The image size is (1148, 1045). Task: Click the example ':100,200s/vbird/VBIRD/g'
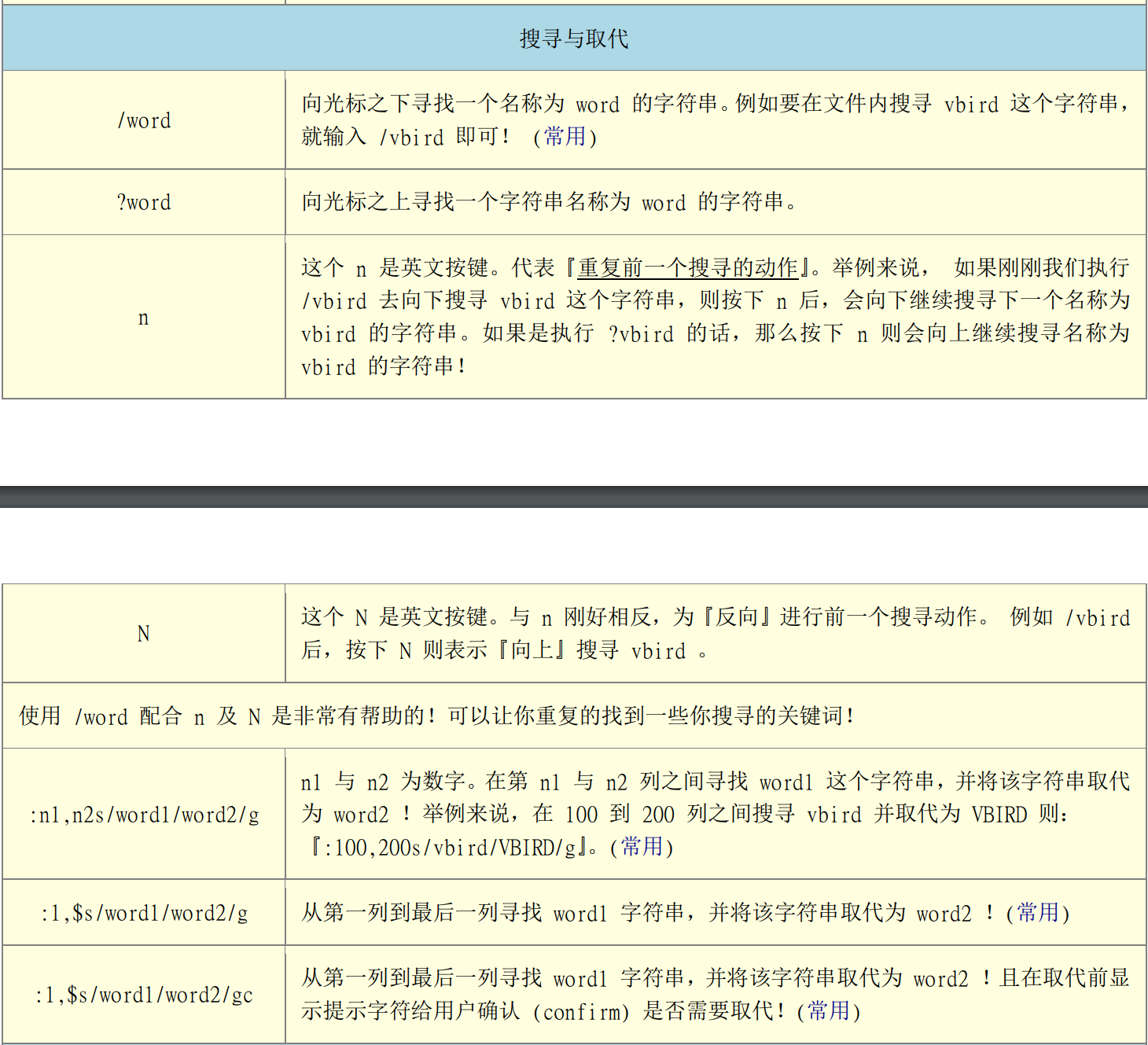(450, 848)
